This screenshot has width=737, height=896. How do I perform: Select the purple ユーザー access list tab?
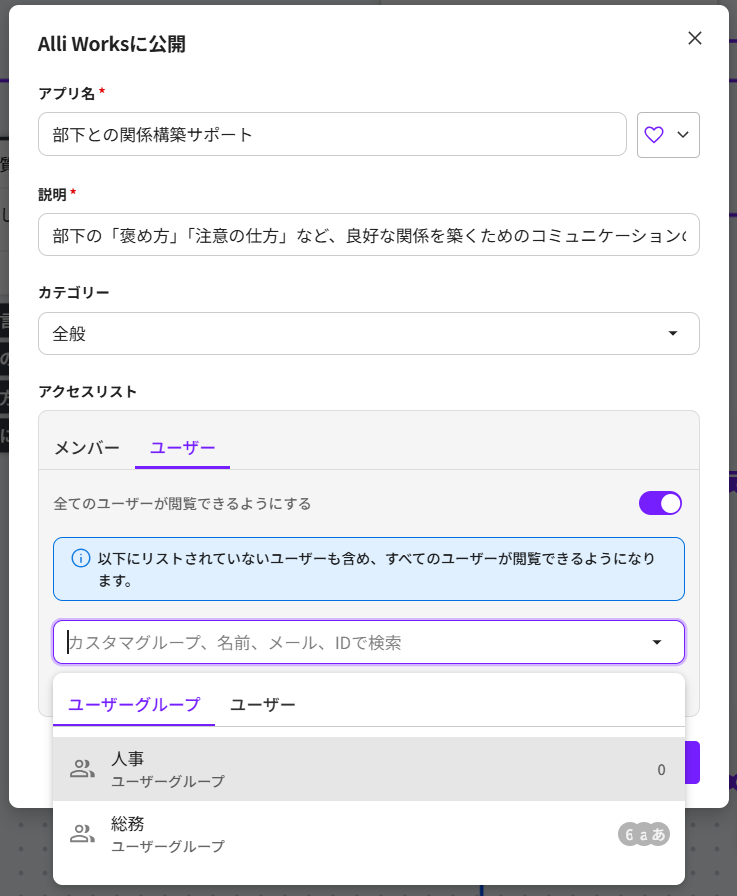click(182, 448)
